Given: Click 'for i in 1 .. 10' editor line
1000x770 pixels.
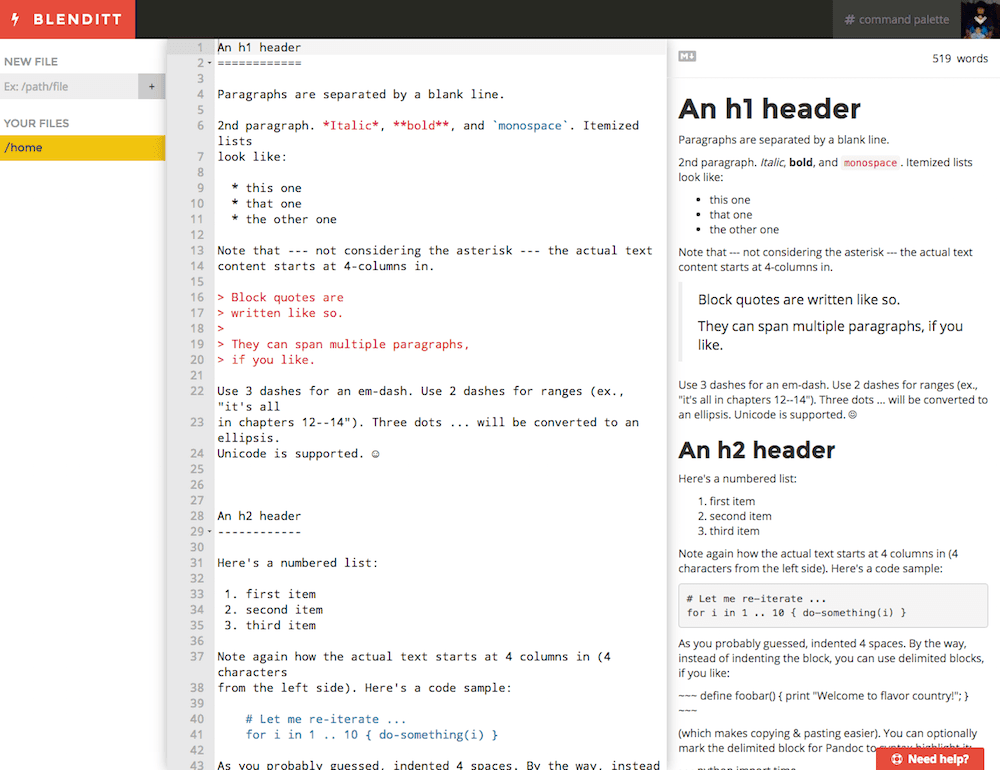Looking at the screenshot, I should coord(371,735).
